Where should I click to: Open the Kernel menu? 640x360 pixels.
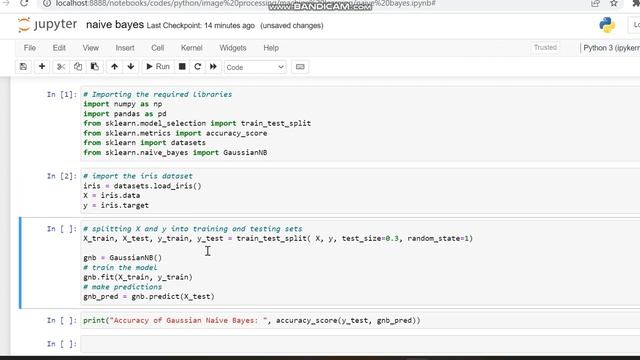tap(192, 48)
